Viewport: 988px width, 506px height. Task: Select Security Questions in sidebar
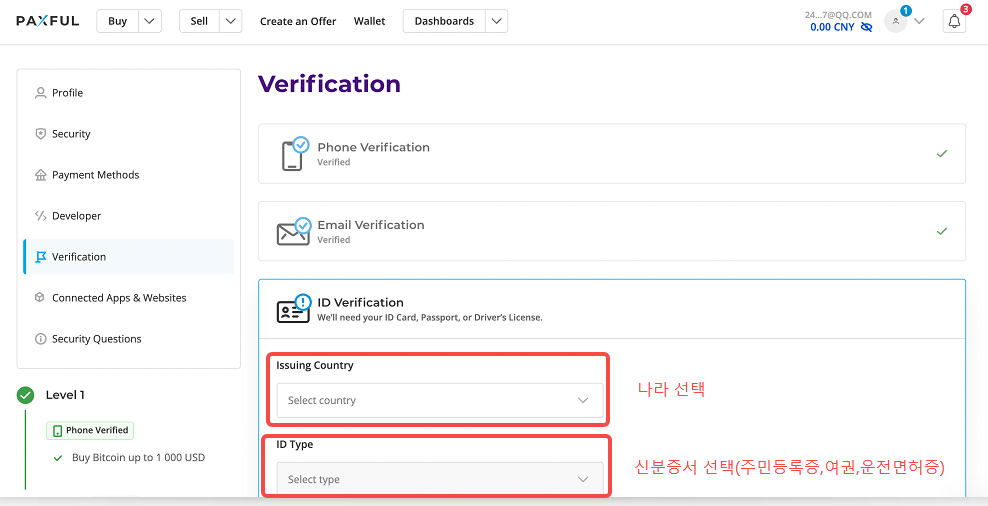coord(96,339)
